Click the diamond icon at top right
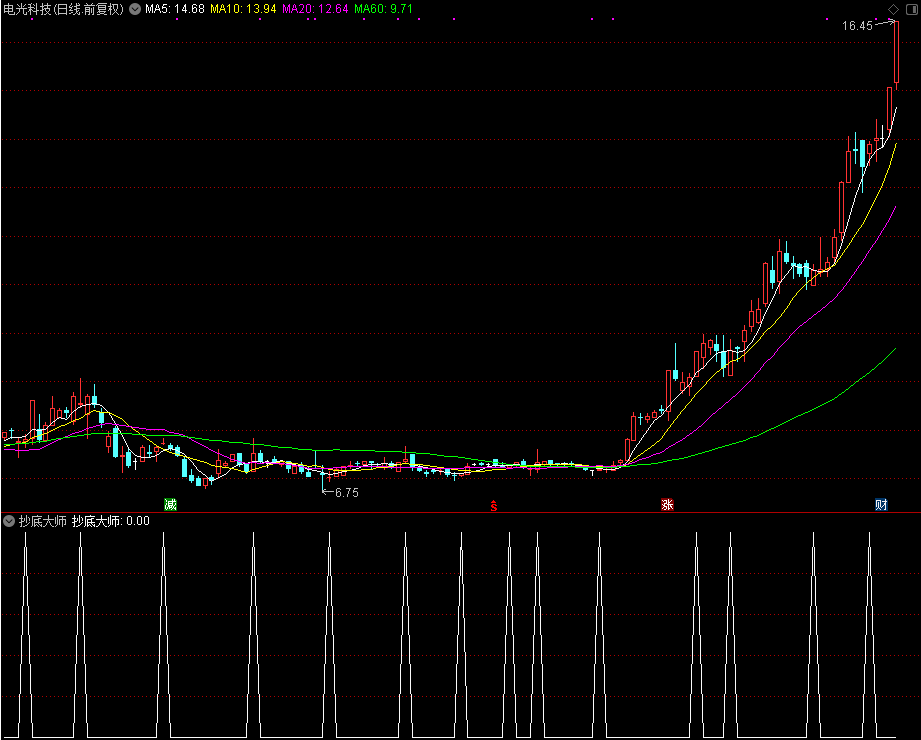 893,9
